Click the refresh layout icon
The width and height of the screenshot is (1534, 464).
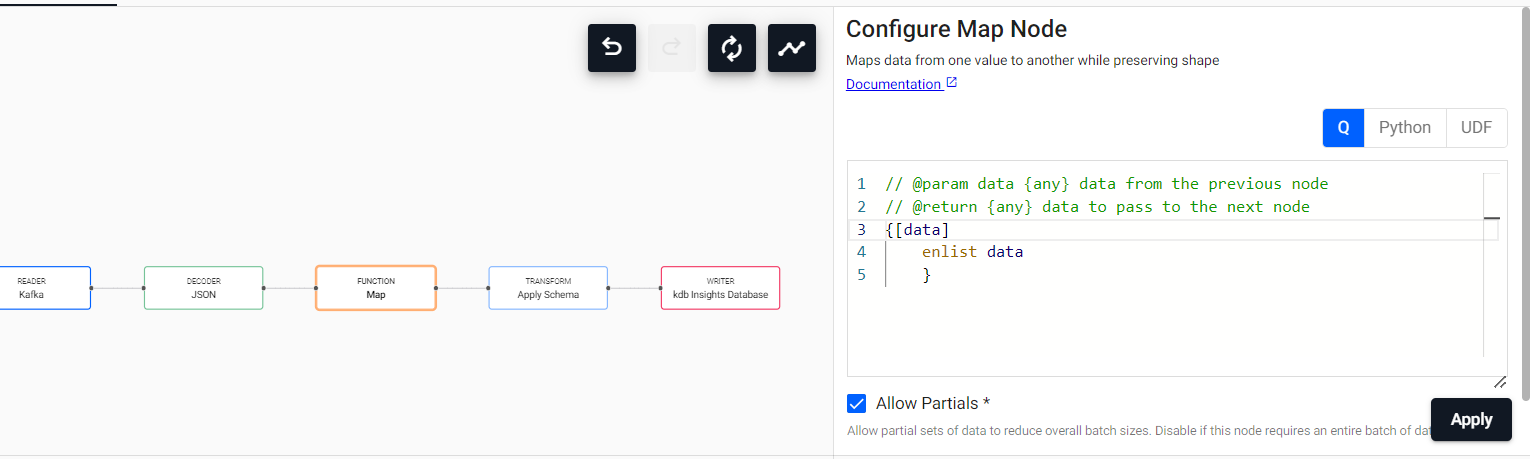(x=732, y=48)
